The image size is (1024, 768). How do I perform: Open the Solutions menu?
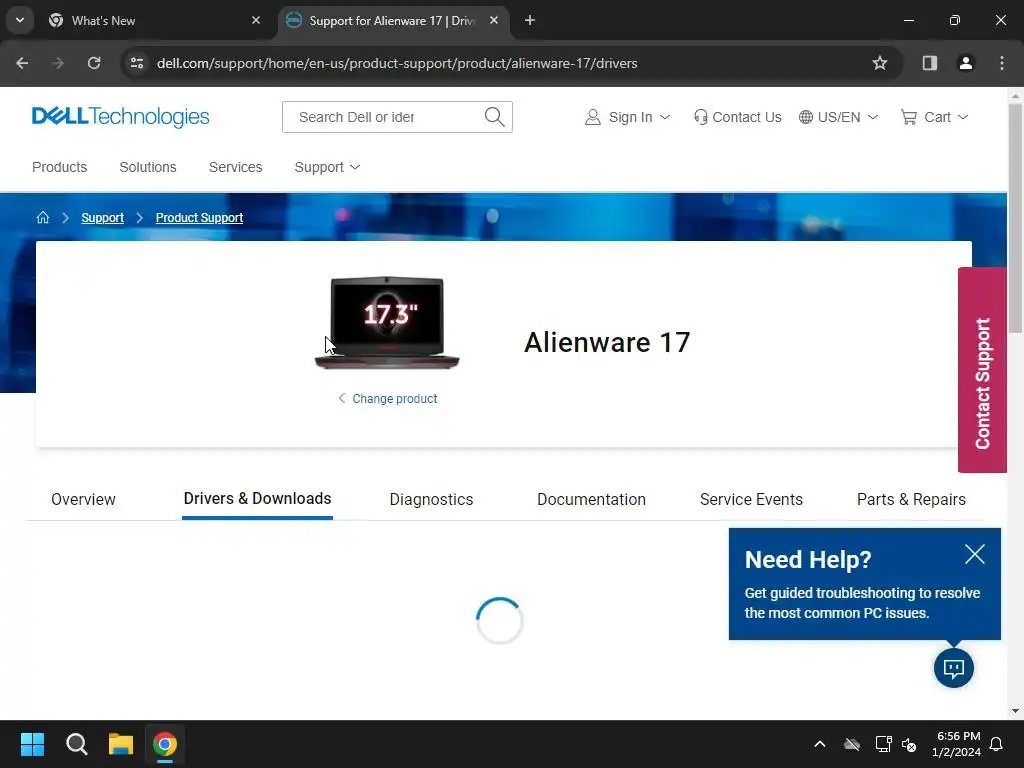[148, 167]
